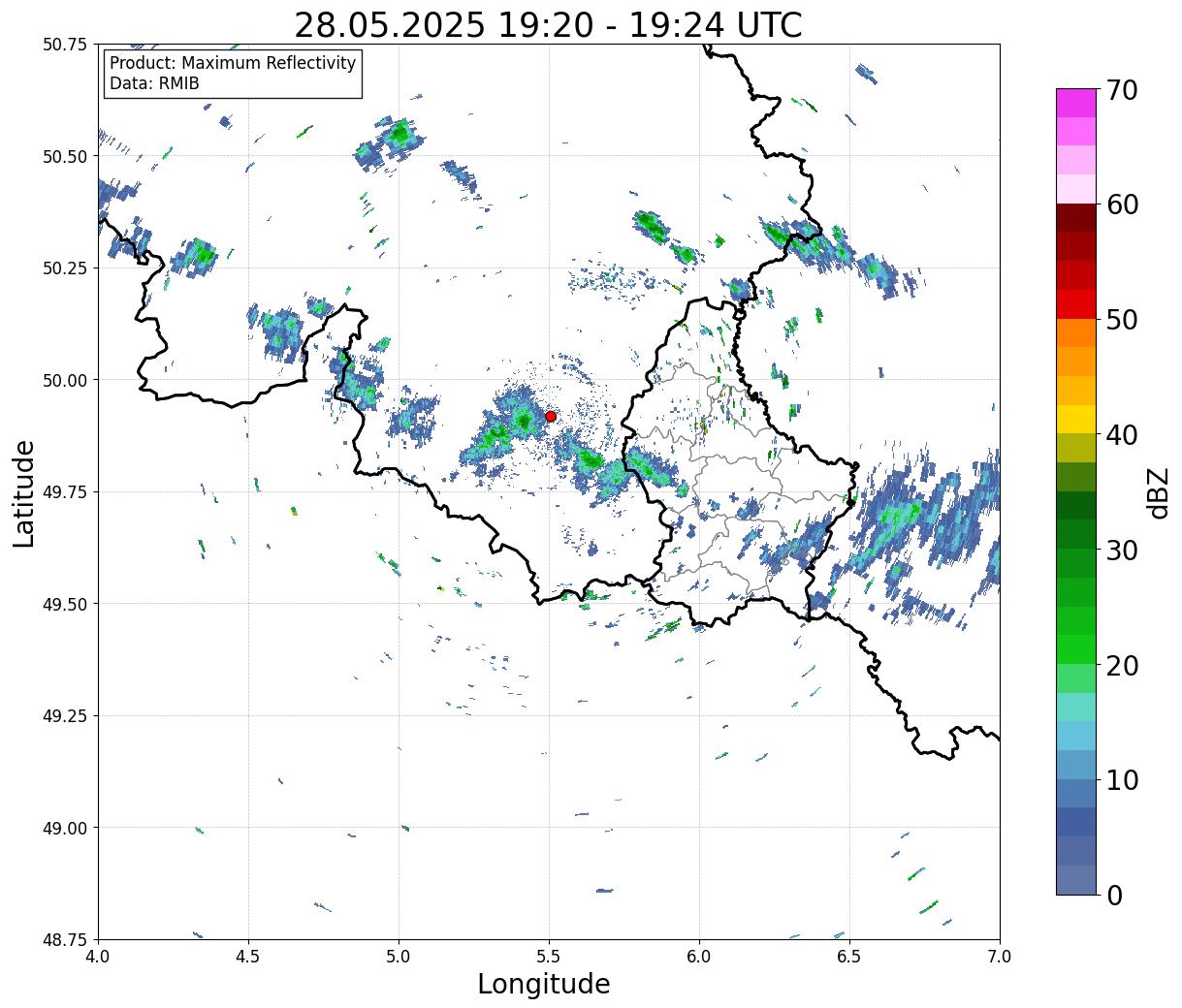Click the latitude tick label 50.00
1182x1008 pixels.
point(65,380)
